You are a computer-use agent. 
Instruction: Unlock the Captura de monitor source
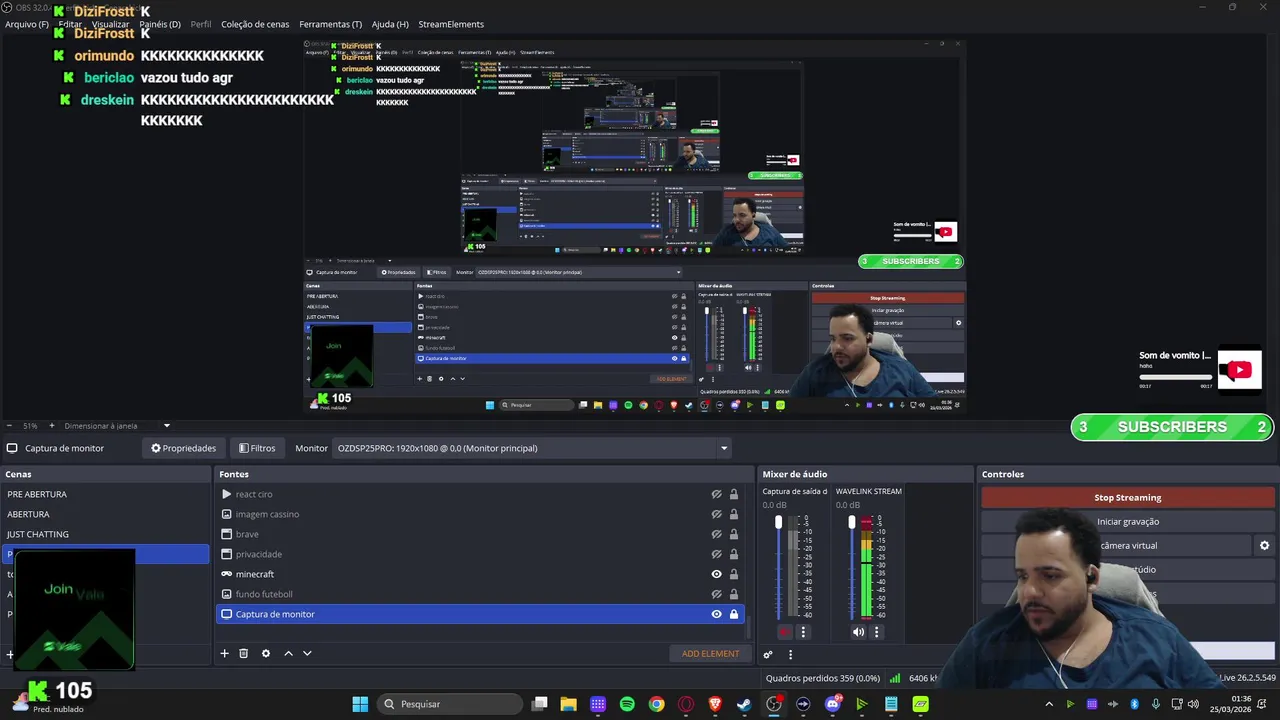click(733, 614)
